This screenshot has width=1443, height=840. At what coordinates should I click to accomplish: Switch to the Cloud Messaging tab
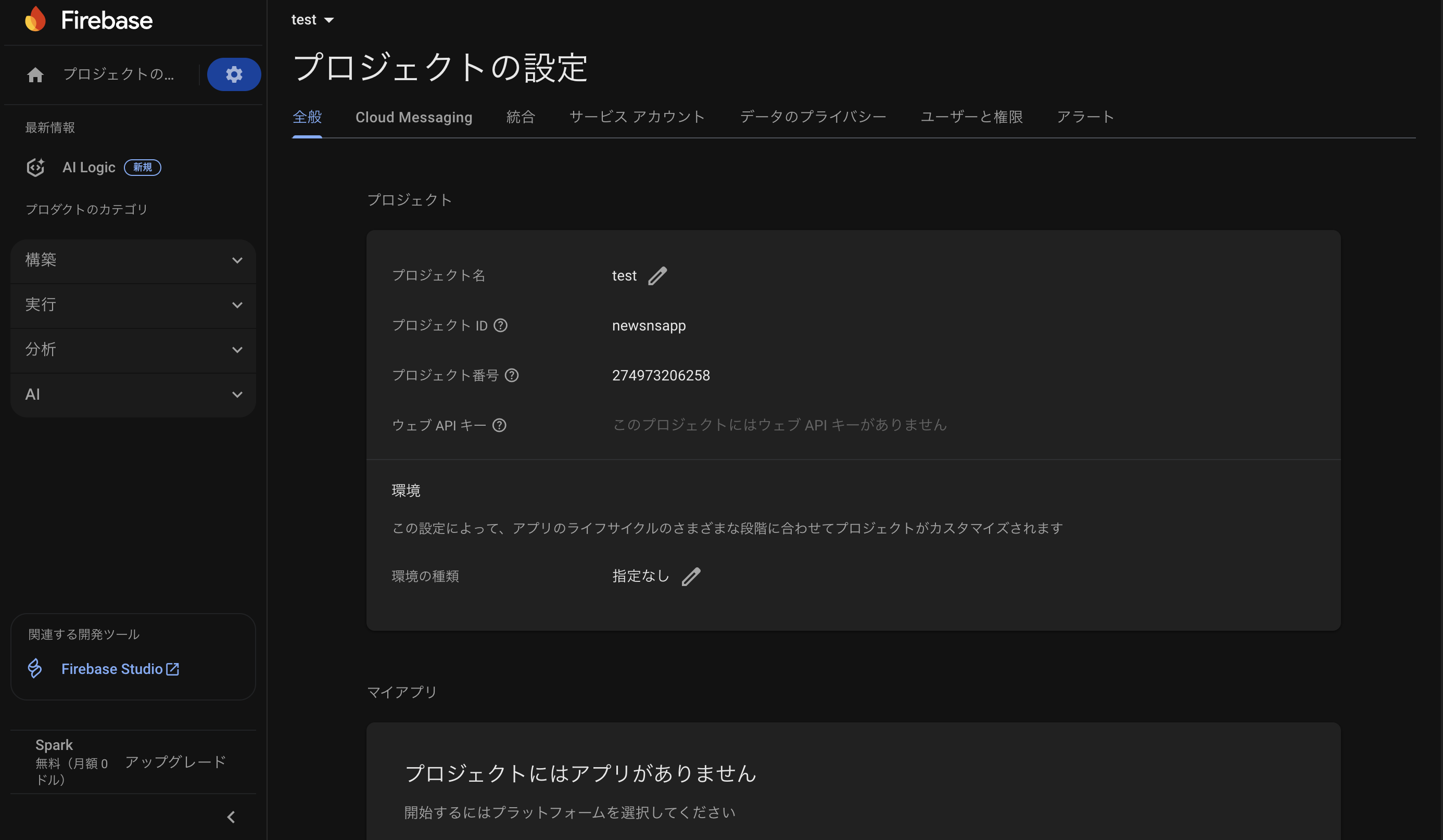[x=413, y=118]
